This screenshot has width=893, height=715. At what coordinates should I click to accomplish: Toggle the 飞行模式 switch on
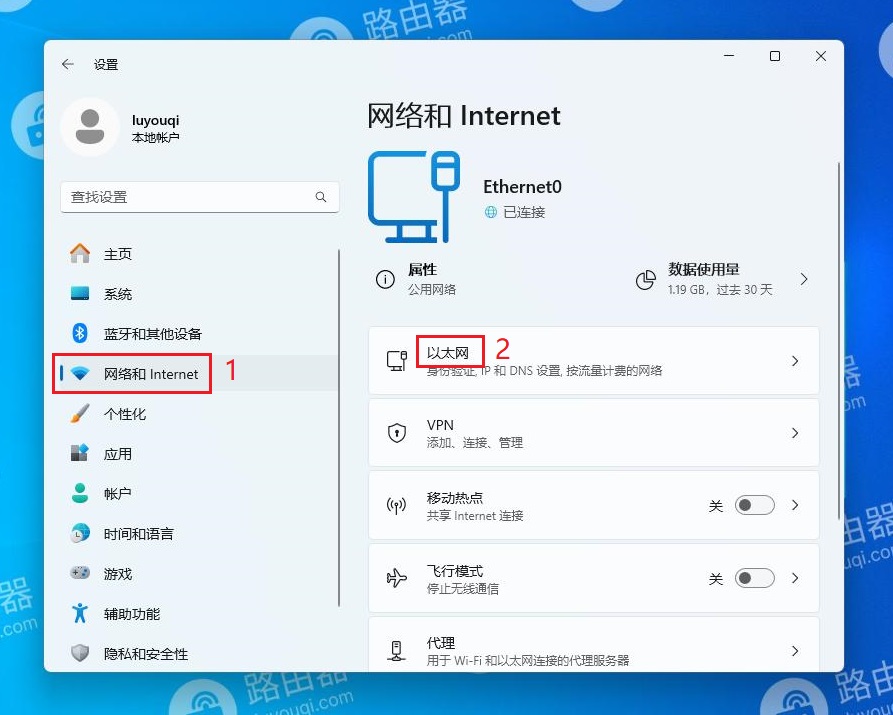(x=755, y=578)
